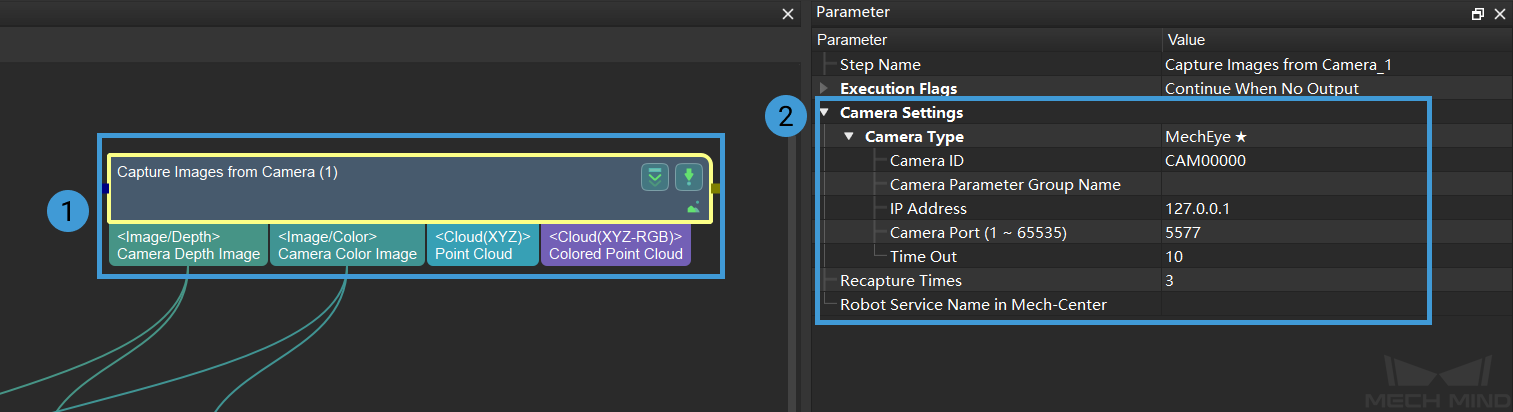Image resolution: width=1513 pixels, height=412 pixels.
Task: Select the Camera Depth Image output port
Action: point(188,245)
